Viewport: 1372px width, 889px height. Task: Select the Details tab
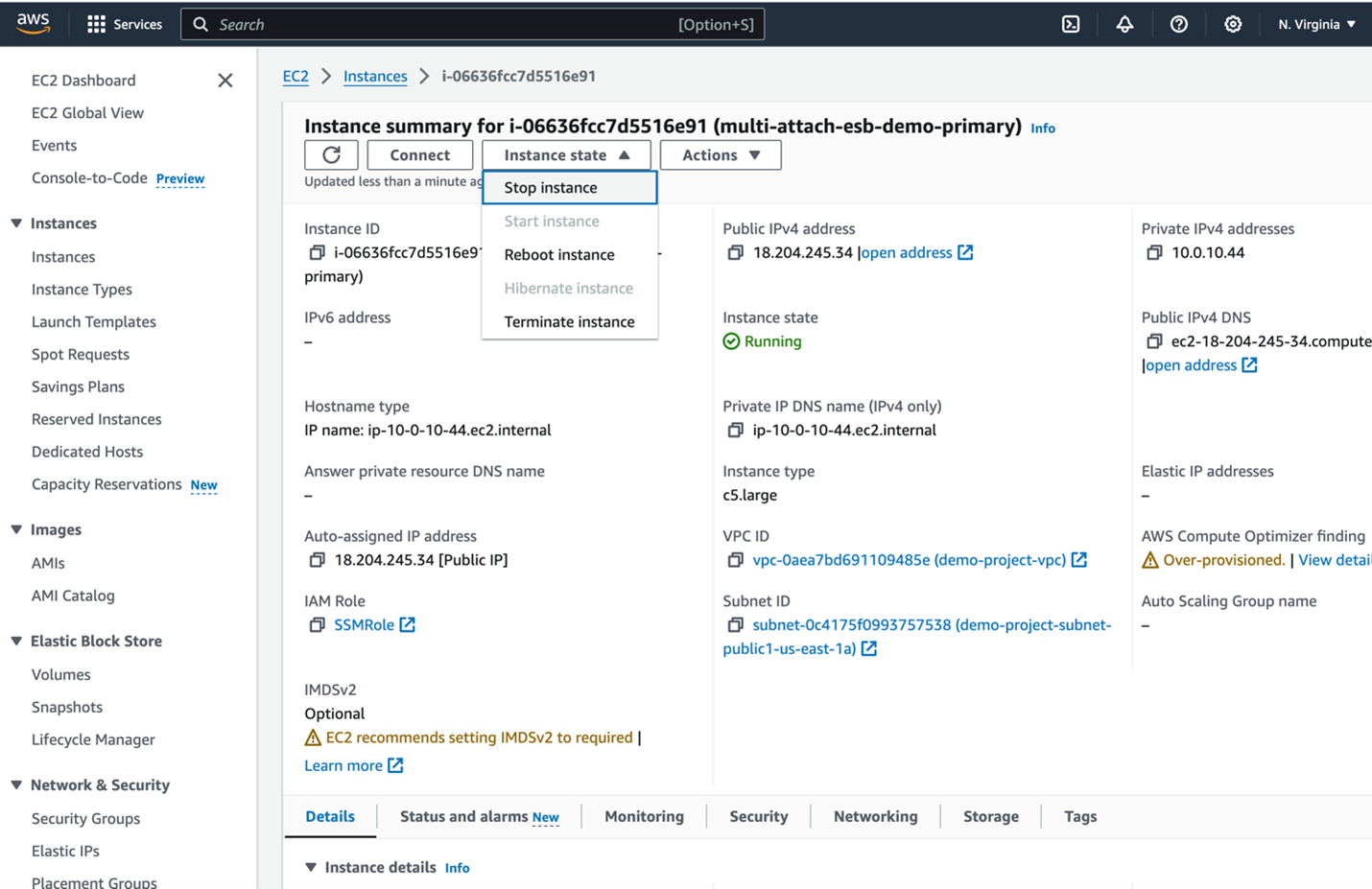(x=330, y=816)
